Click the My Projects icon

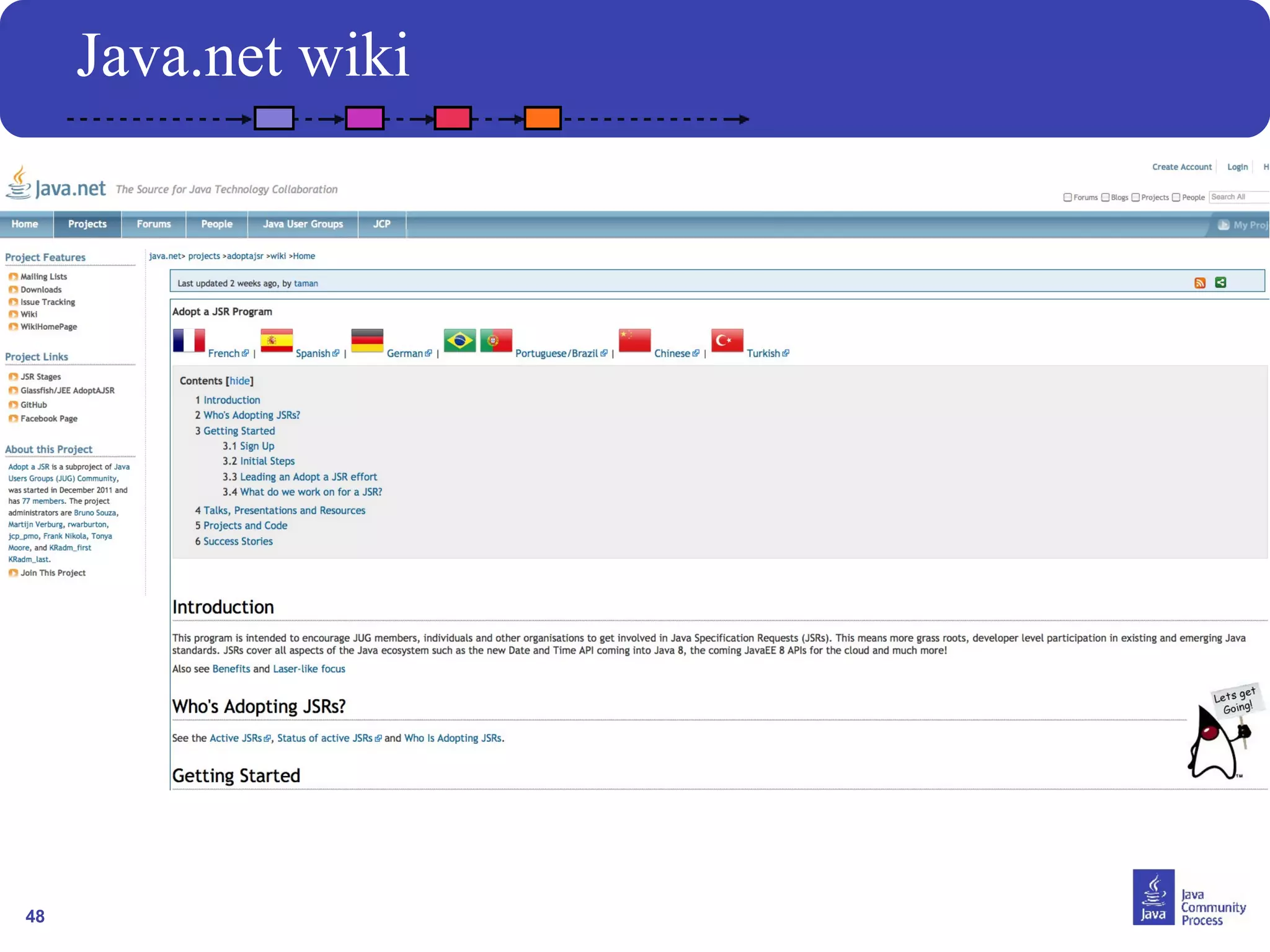point(1223,225)
